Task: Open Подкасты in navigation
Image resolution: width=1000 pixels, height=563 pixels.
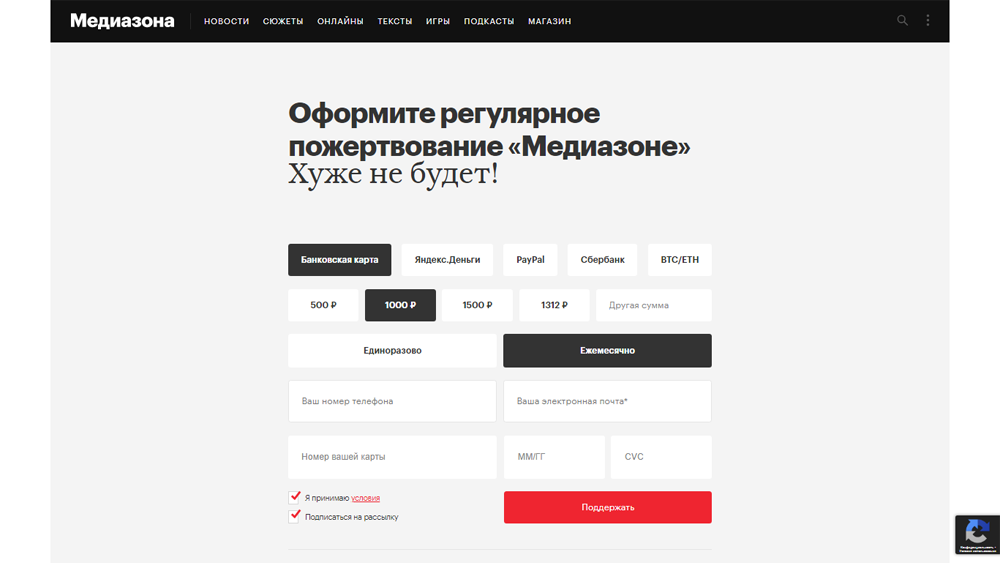Action: (489, 21)
